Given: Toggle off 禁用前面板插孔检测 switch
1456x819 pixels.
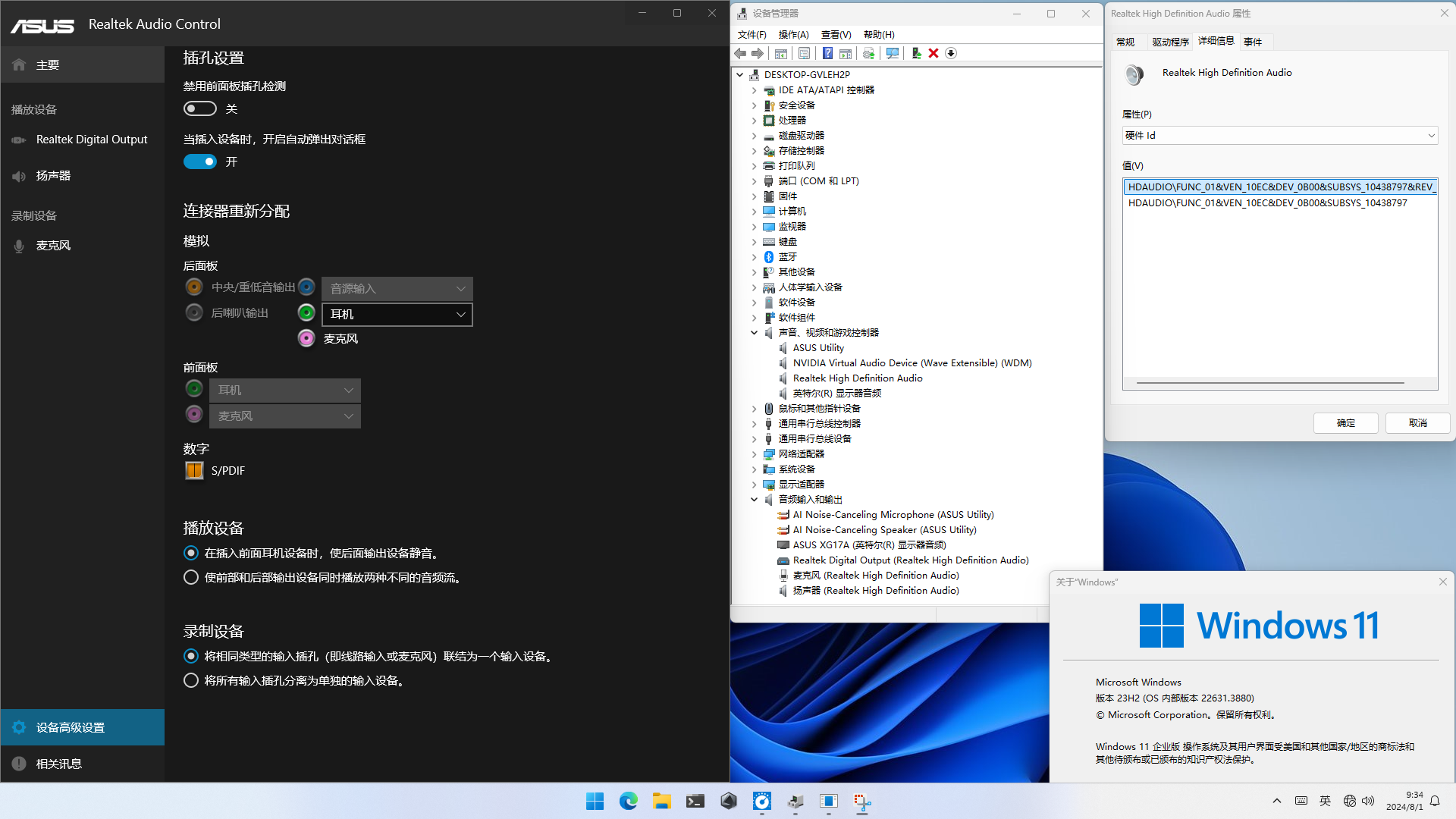Looking at the screenshot, I should pos(199,108).
